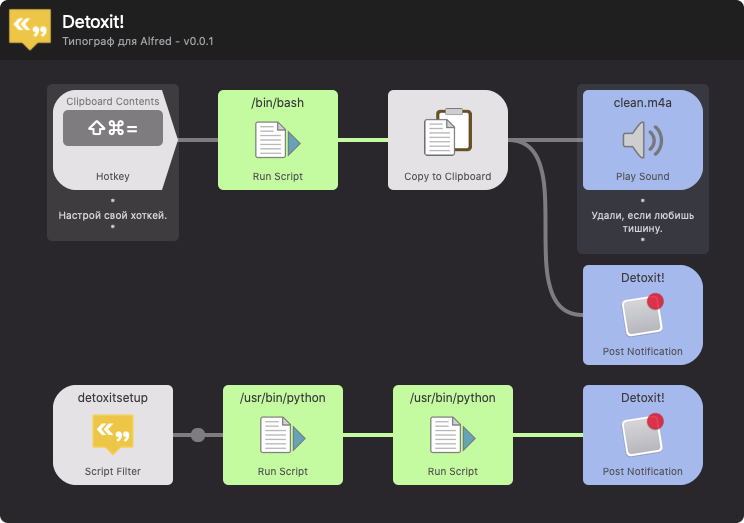
Task: Click the 'Clipboard Contents' label on Hotkey node
Action: coord(113,102)
